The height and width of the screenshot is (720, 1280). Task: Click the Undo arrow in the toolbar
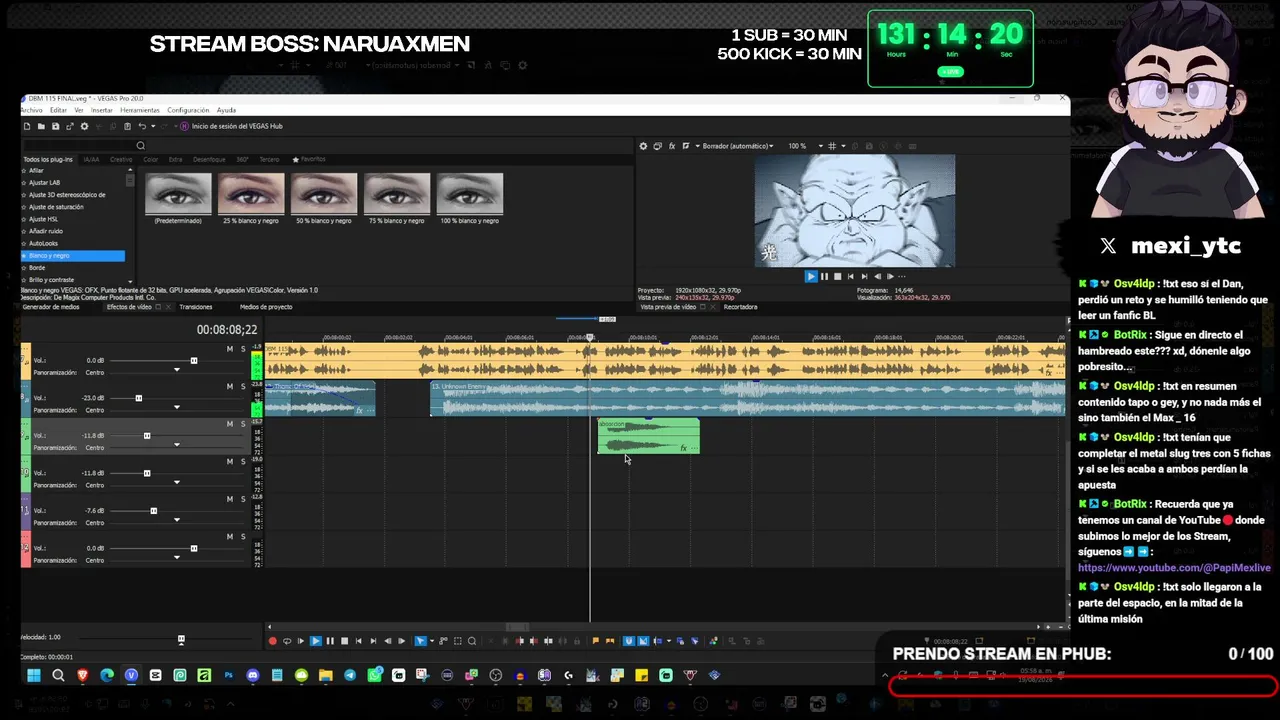pos(142,126)
